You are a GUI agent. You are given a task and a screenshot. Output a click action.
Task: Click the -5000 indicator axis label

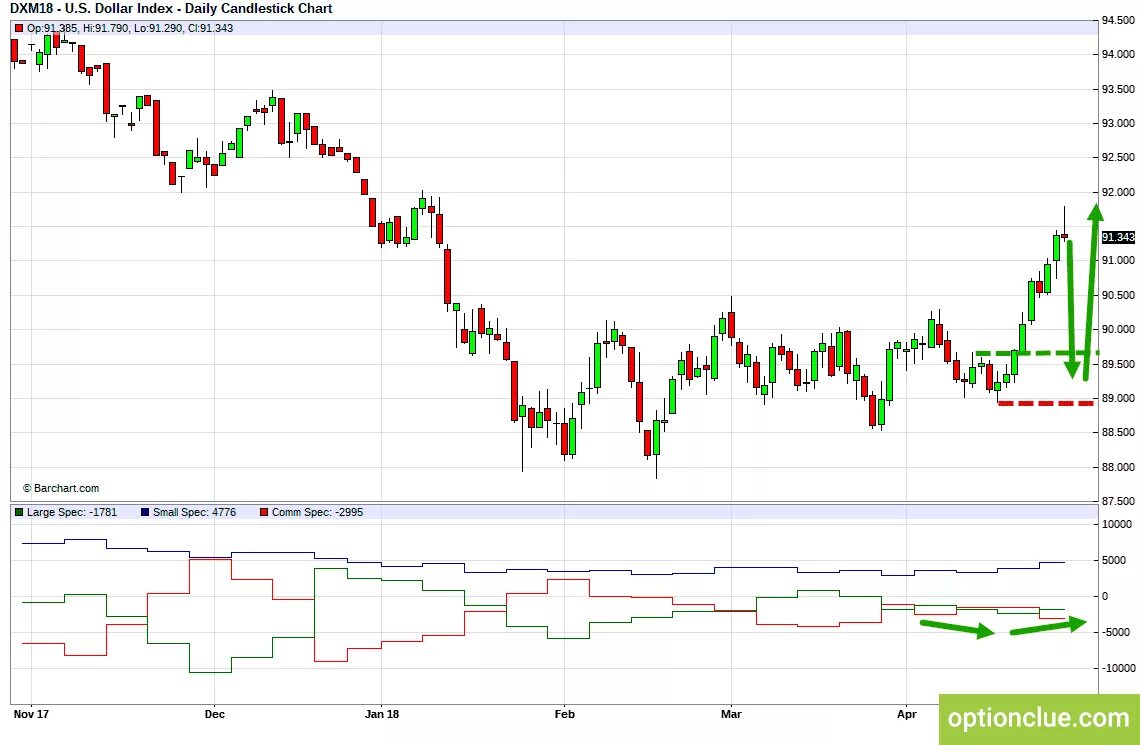(1115, 632)
